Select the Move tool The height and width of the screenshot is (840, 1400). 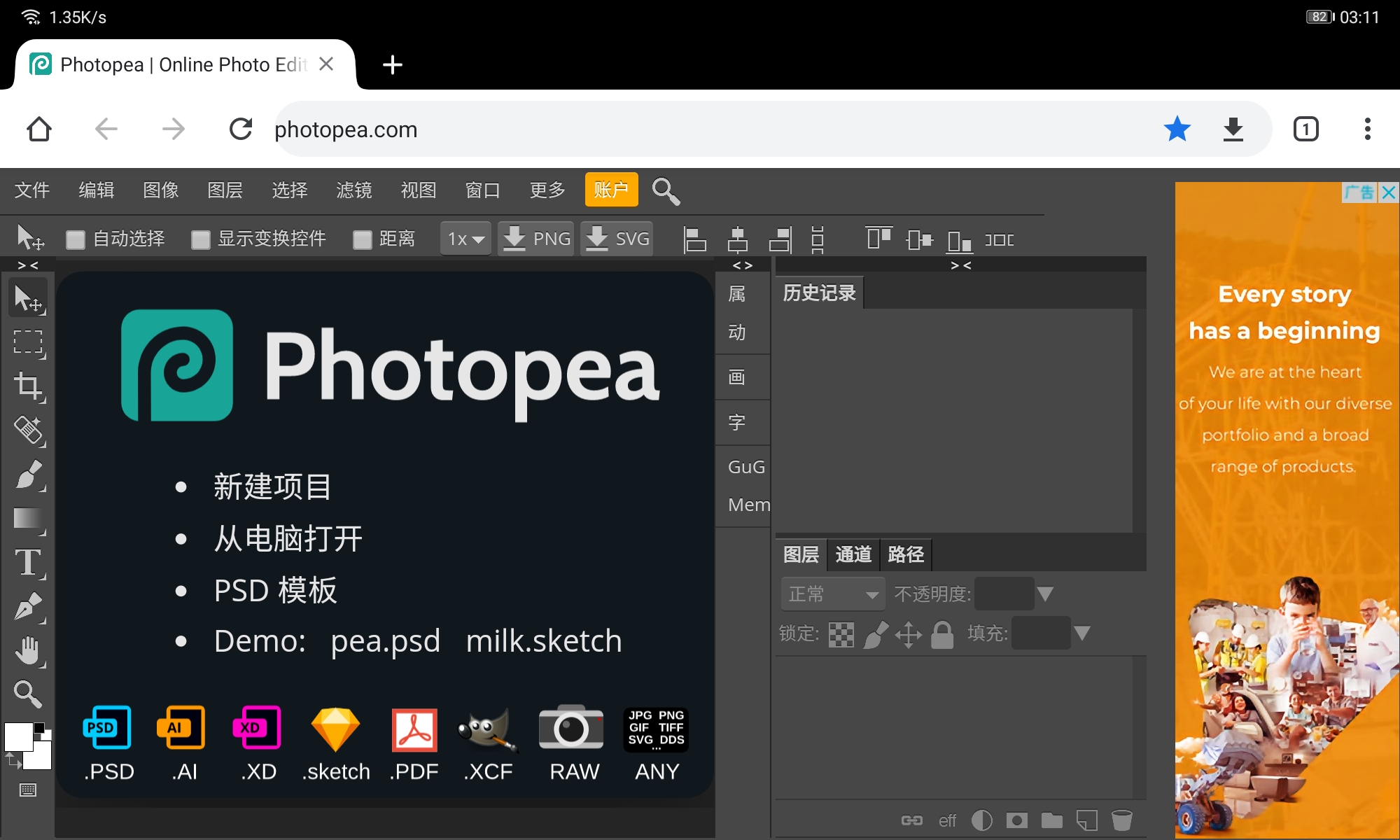(x=28, y=297)
